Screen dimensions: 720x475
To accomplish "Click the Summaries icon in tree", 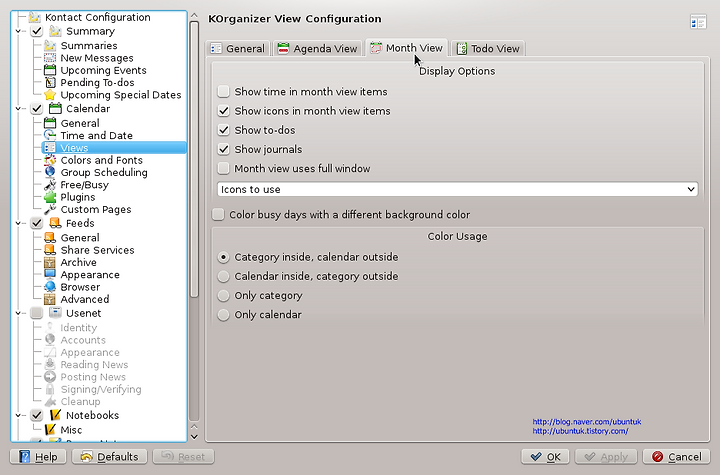I will [50, 45].
